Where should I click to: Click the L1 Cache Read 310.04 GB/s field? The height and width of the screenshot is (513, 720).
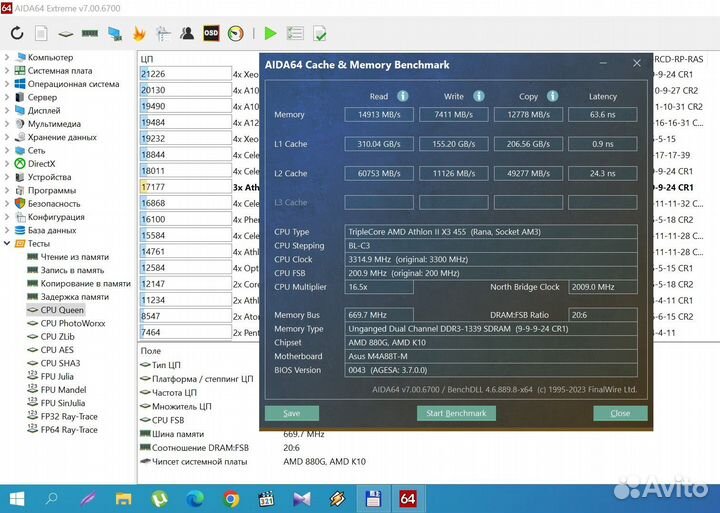379,144
